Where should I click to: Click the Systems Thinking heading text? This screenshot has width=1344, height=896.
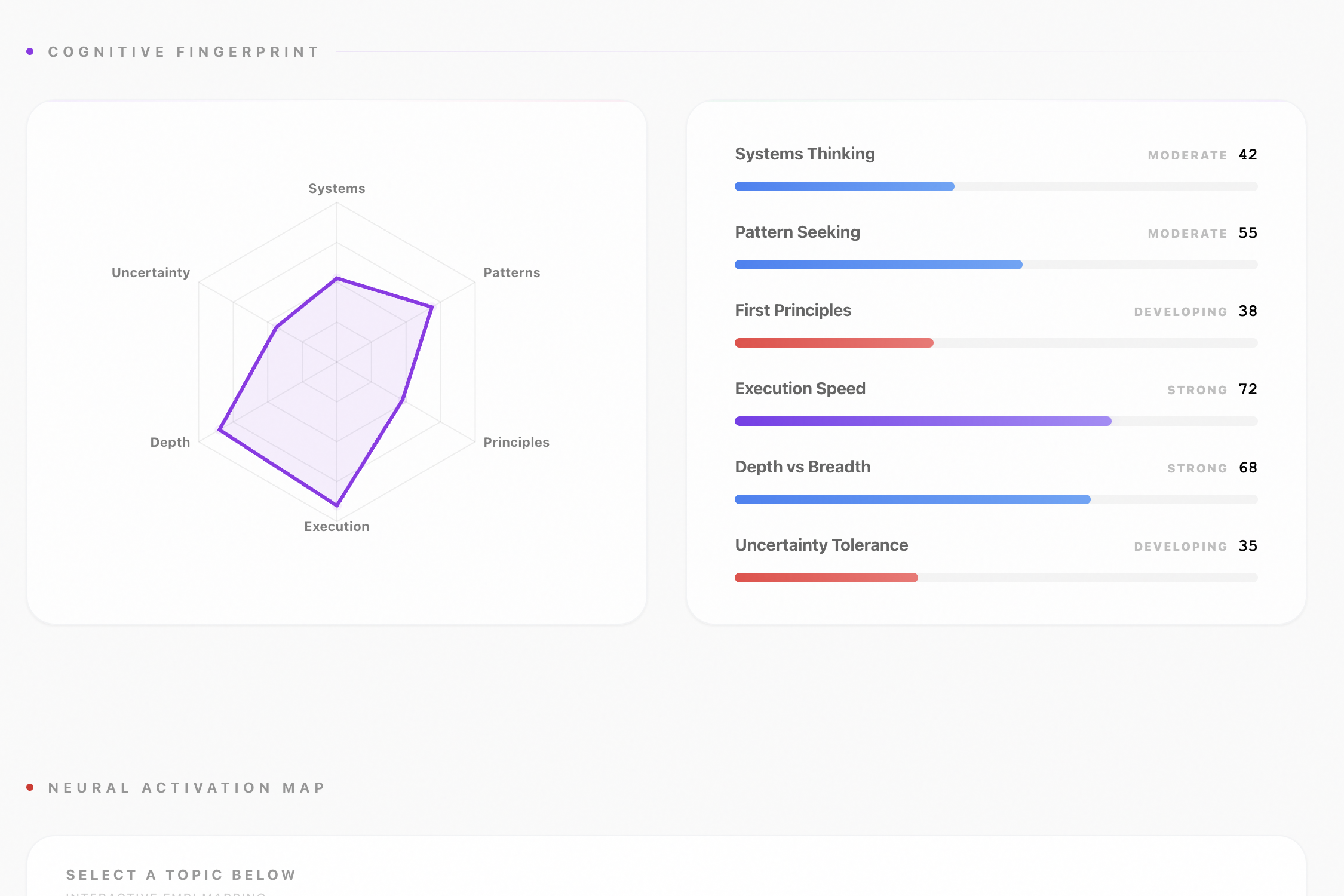click(x=805, y=154)
